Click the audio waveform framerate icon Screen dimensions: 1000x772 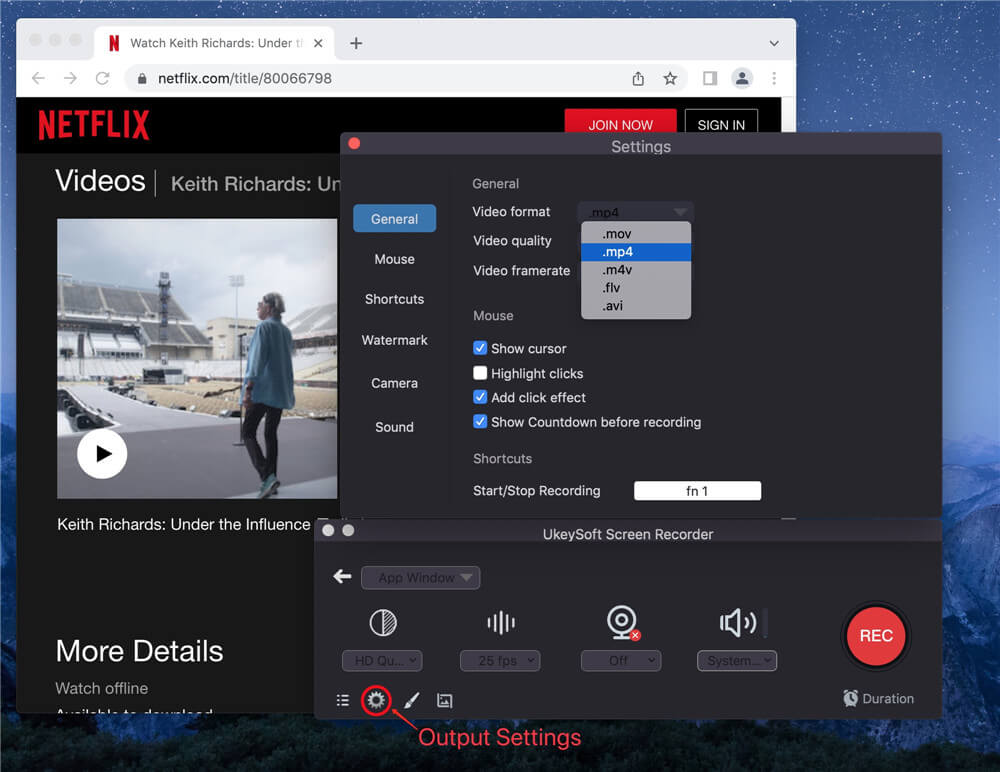click(x=500, y=623)
